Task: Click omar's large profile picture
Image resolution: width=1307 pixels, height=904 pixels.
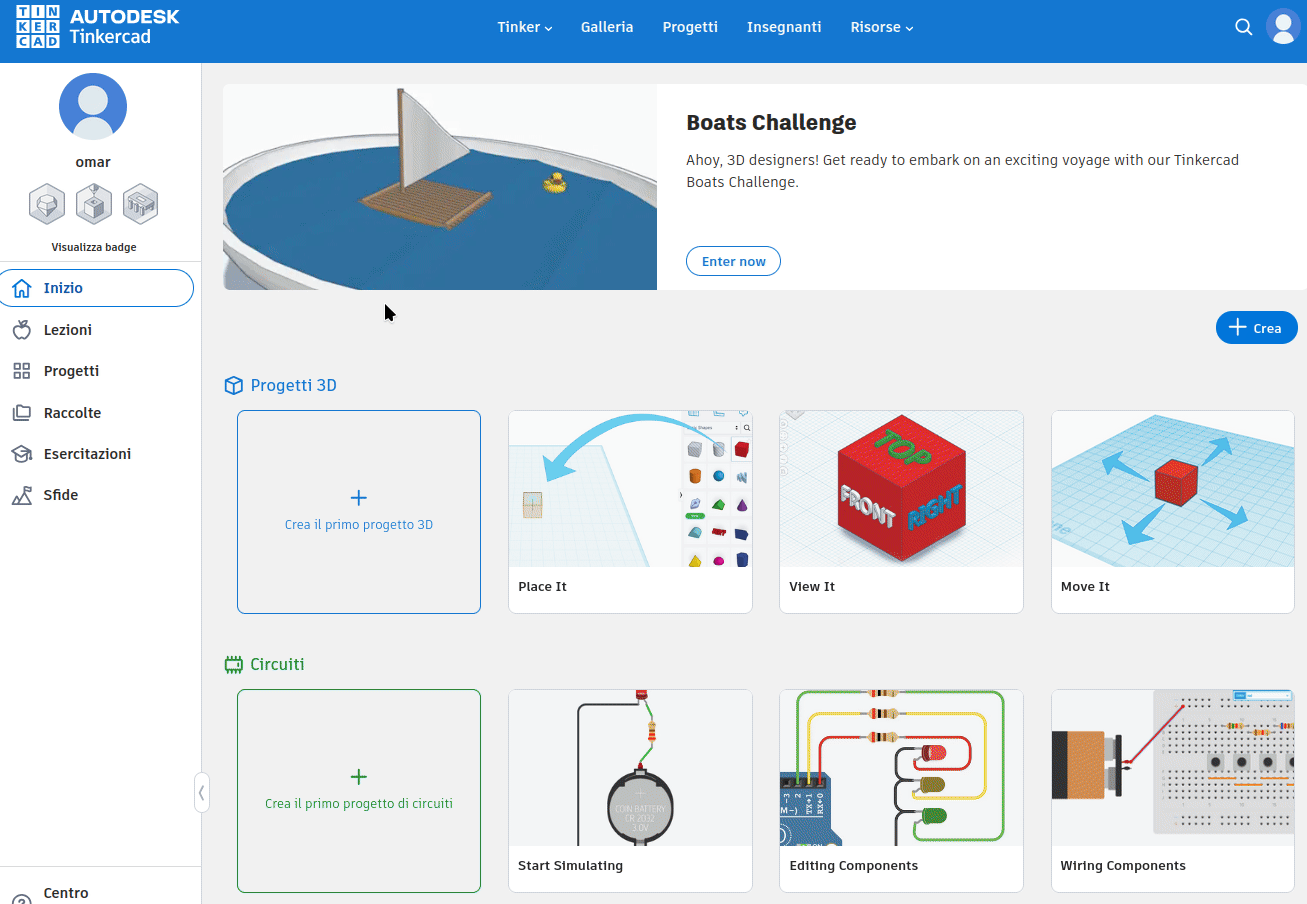Action: coord(93,106)
